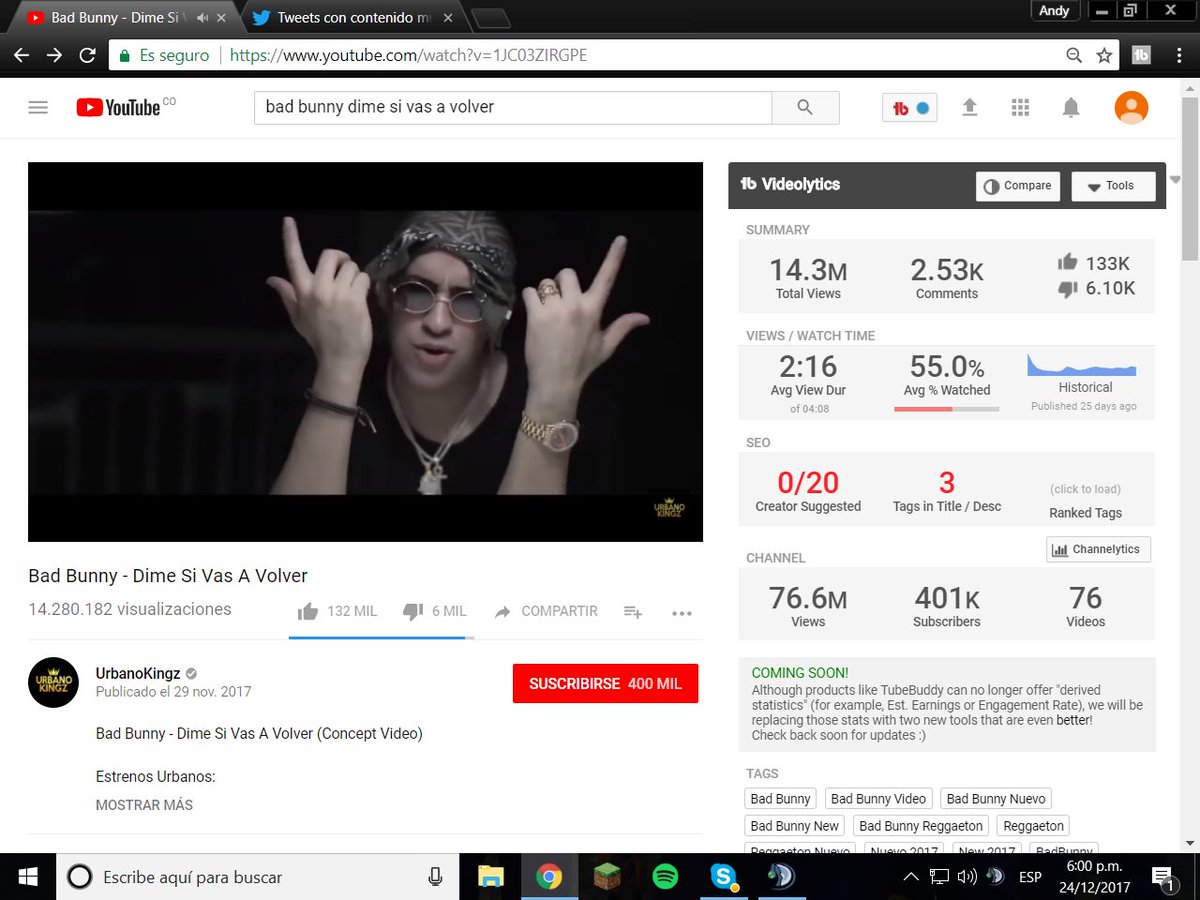Click the Andy Chrome profile button
1200x900 pixels.
tap(1054, 11)
